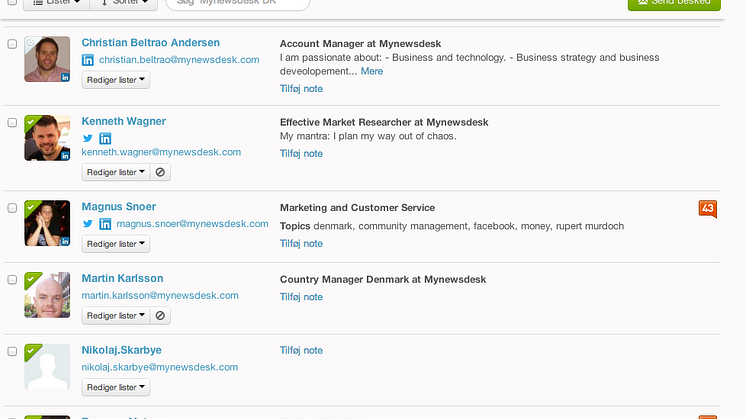Click Christian Beltrao Andersen's profile photo

tap(47, 59)
